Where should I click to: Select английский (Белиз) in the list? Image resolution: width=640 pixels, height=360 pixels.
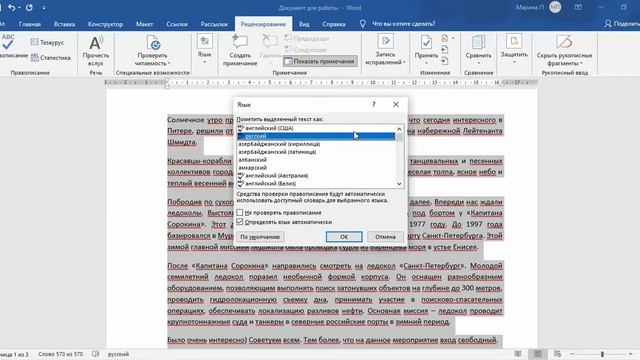316,183
